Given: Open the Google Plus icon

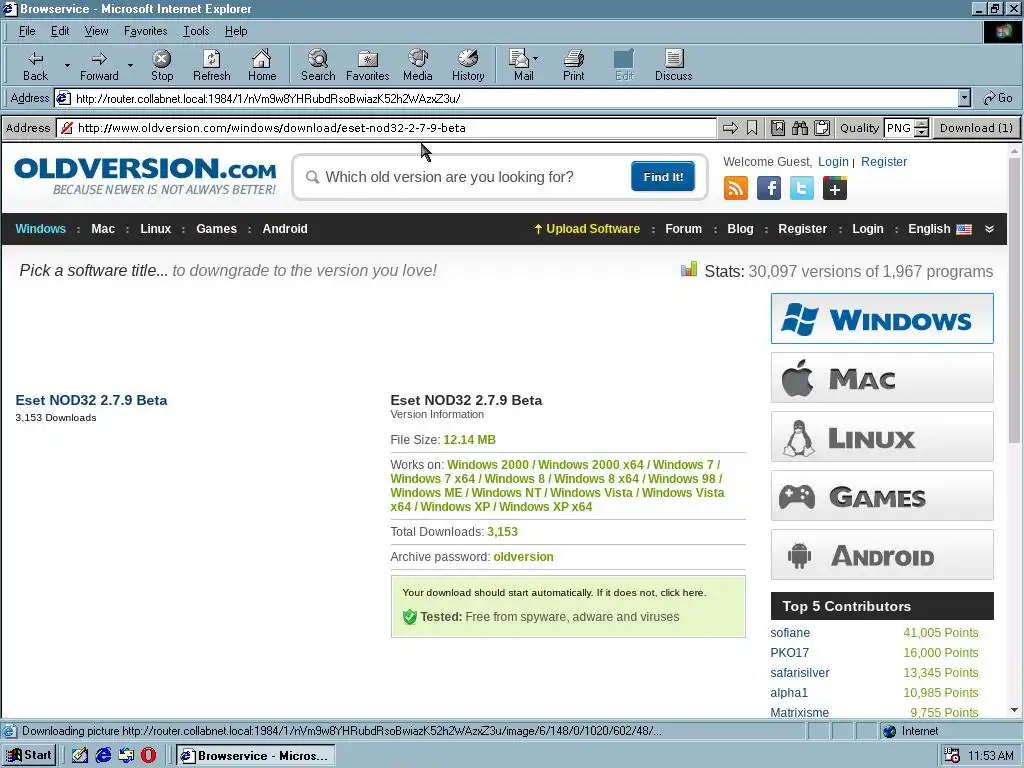Looking at the screenshot, I should [x=835, y=188].
